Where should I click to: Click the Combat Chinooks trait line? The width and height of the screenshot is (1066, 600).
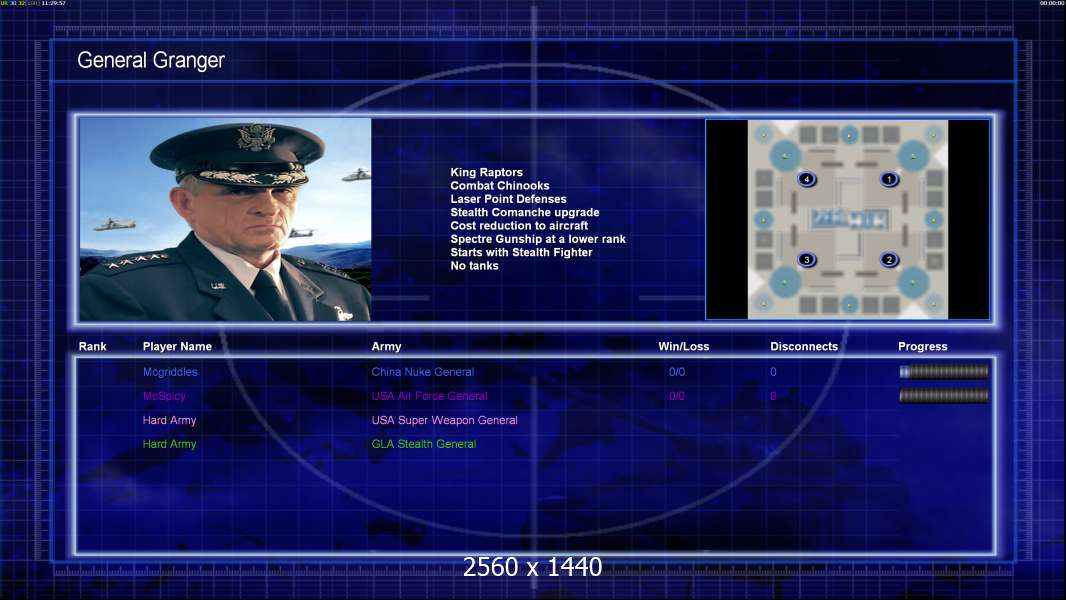pos(500,186)
